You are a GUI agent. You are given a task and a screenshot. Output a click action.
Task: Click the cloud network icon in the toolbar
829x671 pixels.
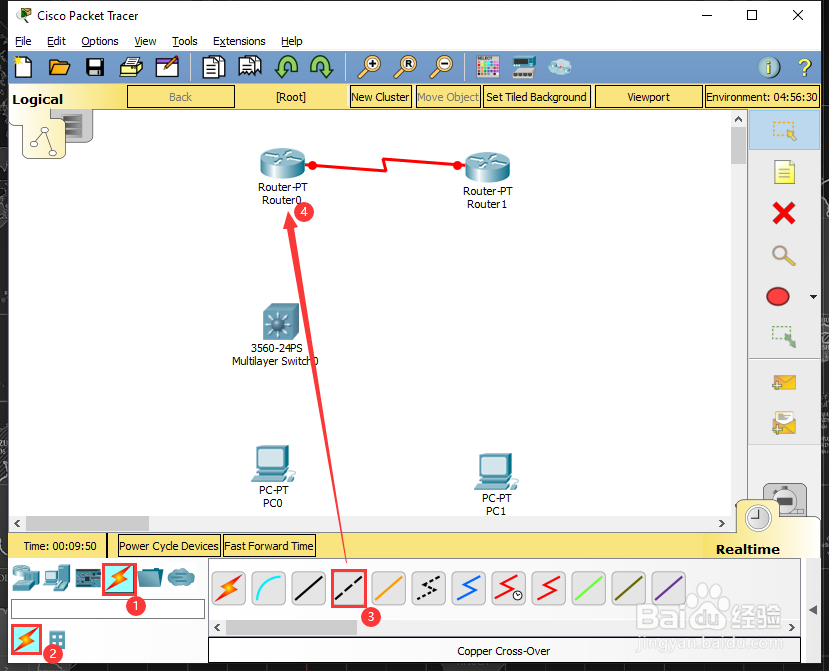click(559, 67)
